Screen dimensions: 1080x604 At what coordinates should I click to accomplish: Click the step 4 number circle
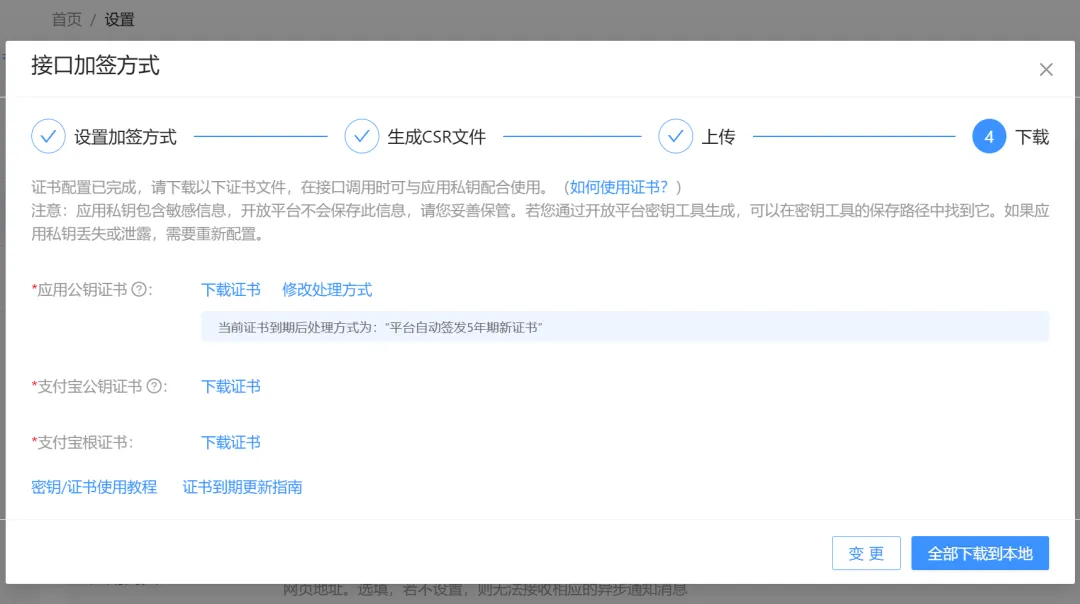988,137
